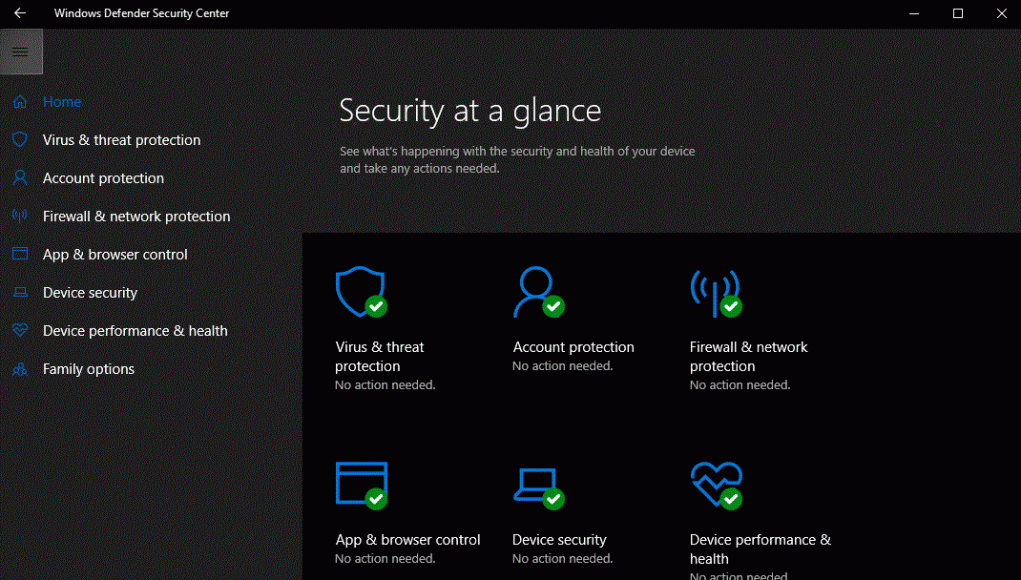
Task: Click the Firewall antenna icon in sidebar
Action: [20, 216]
